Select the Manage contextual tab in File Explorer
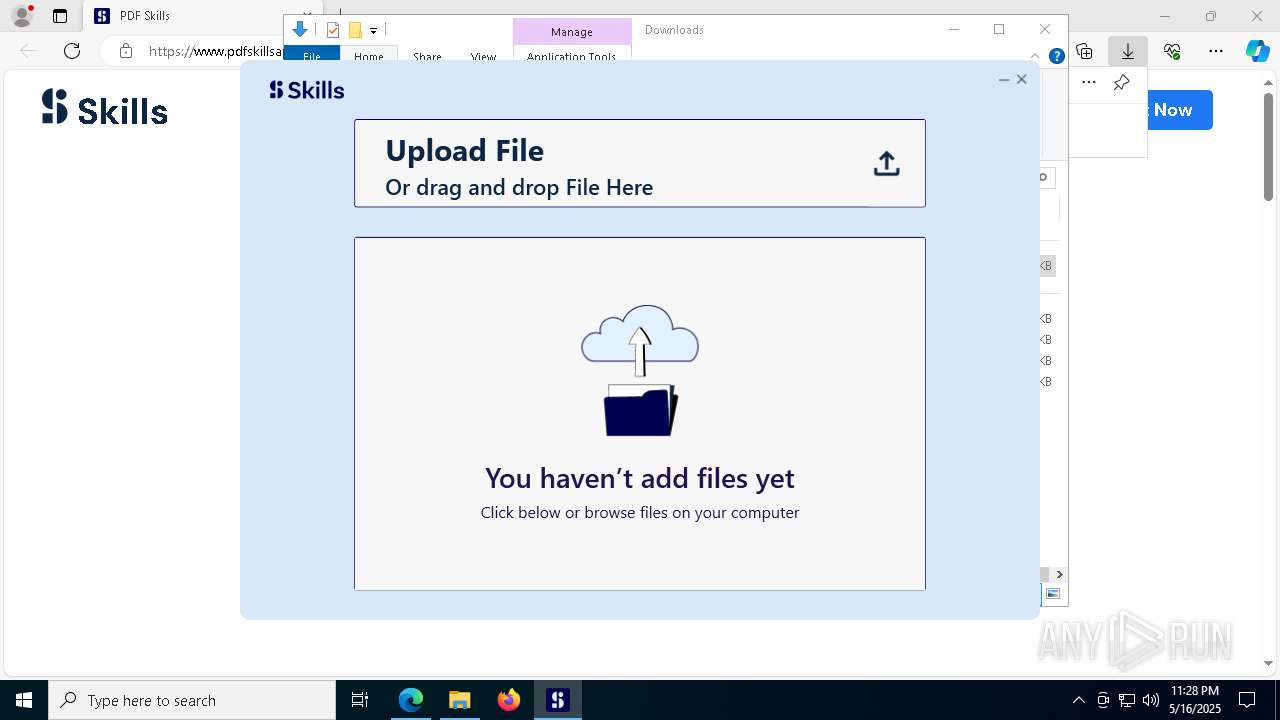Screen dimensions: 1280x720 coord(572,32)
